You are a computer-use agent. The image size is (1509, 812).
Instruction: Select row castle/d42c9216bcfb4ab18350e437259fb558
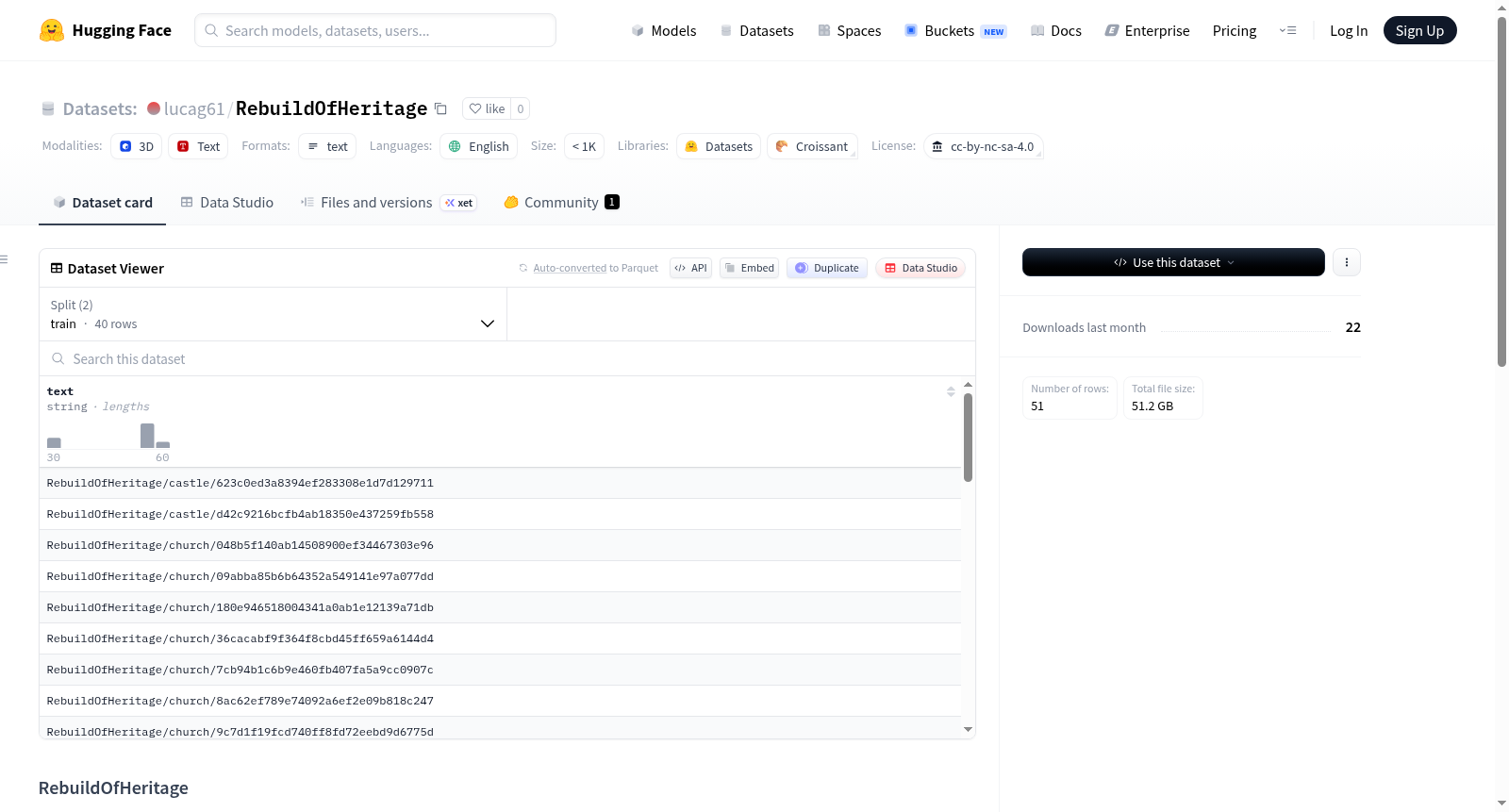(x=500, y=514)
